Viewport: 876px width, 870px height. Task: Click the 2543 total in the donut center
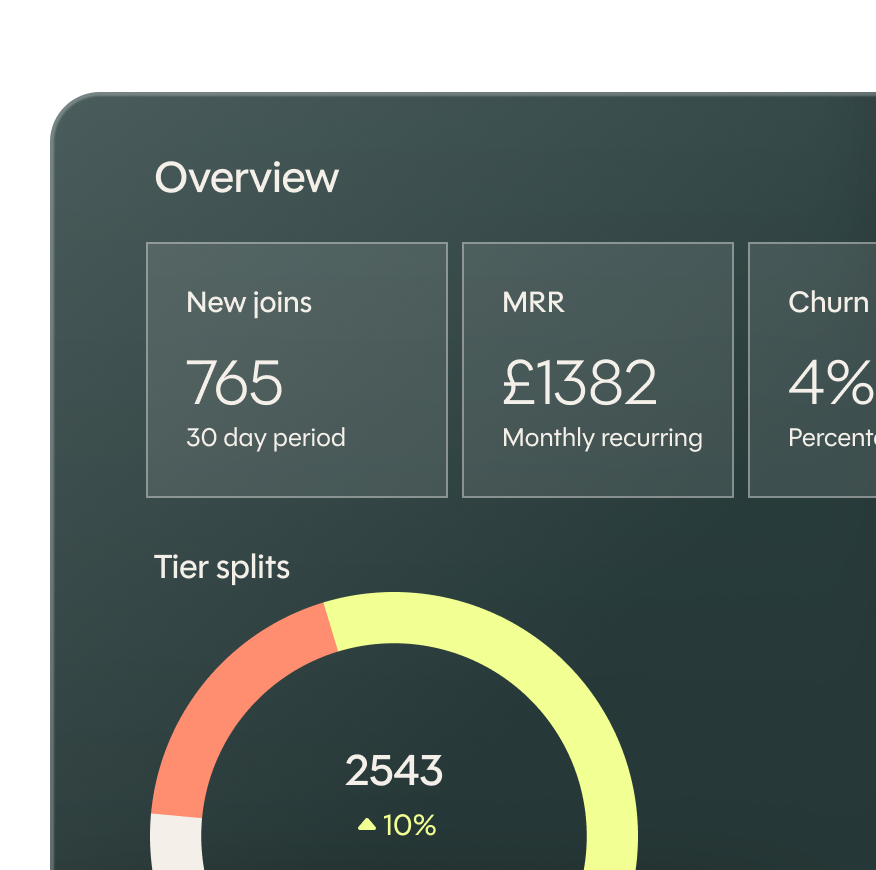(394, 771)
